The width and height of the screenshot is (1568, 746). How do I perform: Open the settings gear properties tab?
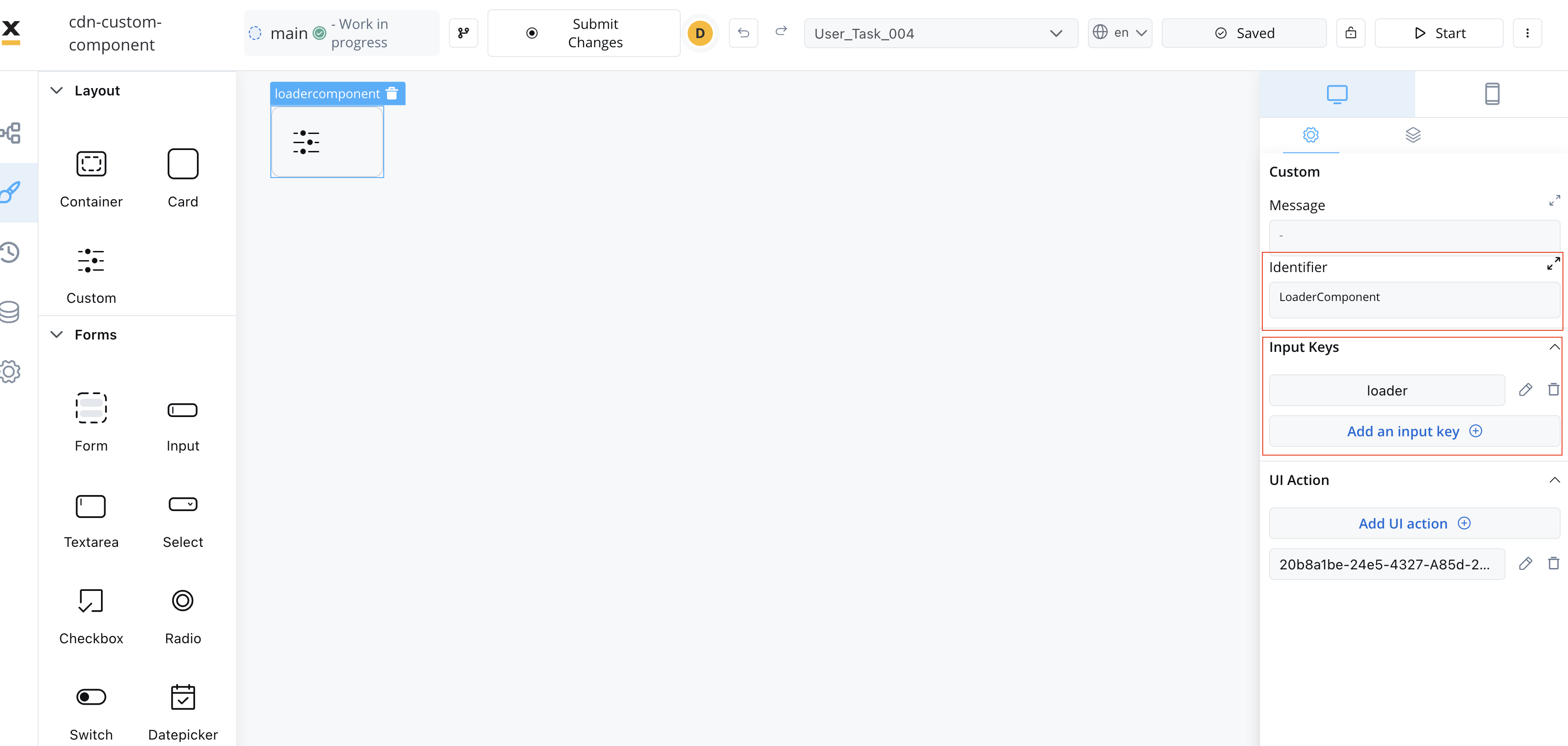pos(1310,135)
